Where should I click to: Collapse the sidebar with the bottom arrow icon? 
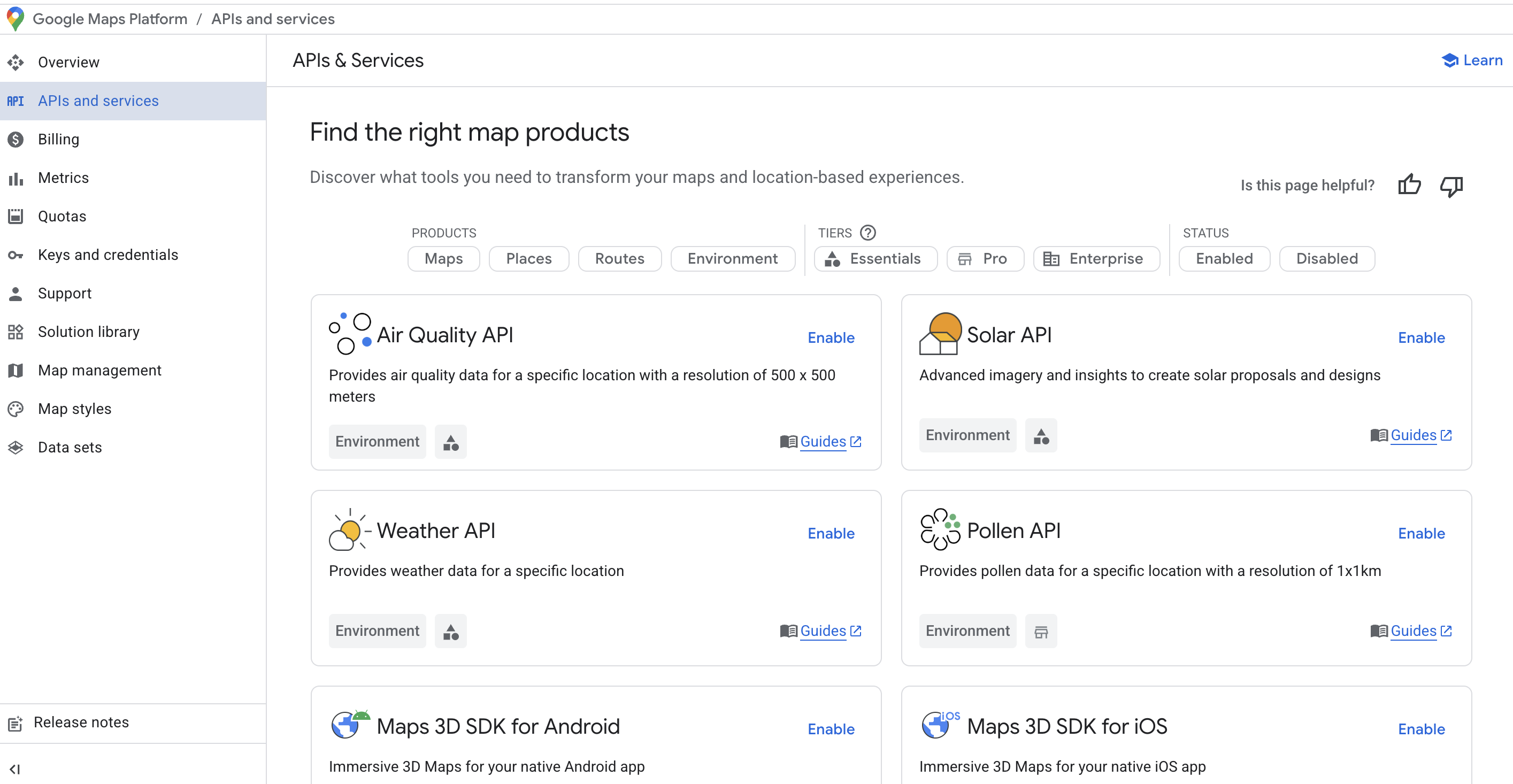coord(16,768)
